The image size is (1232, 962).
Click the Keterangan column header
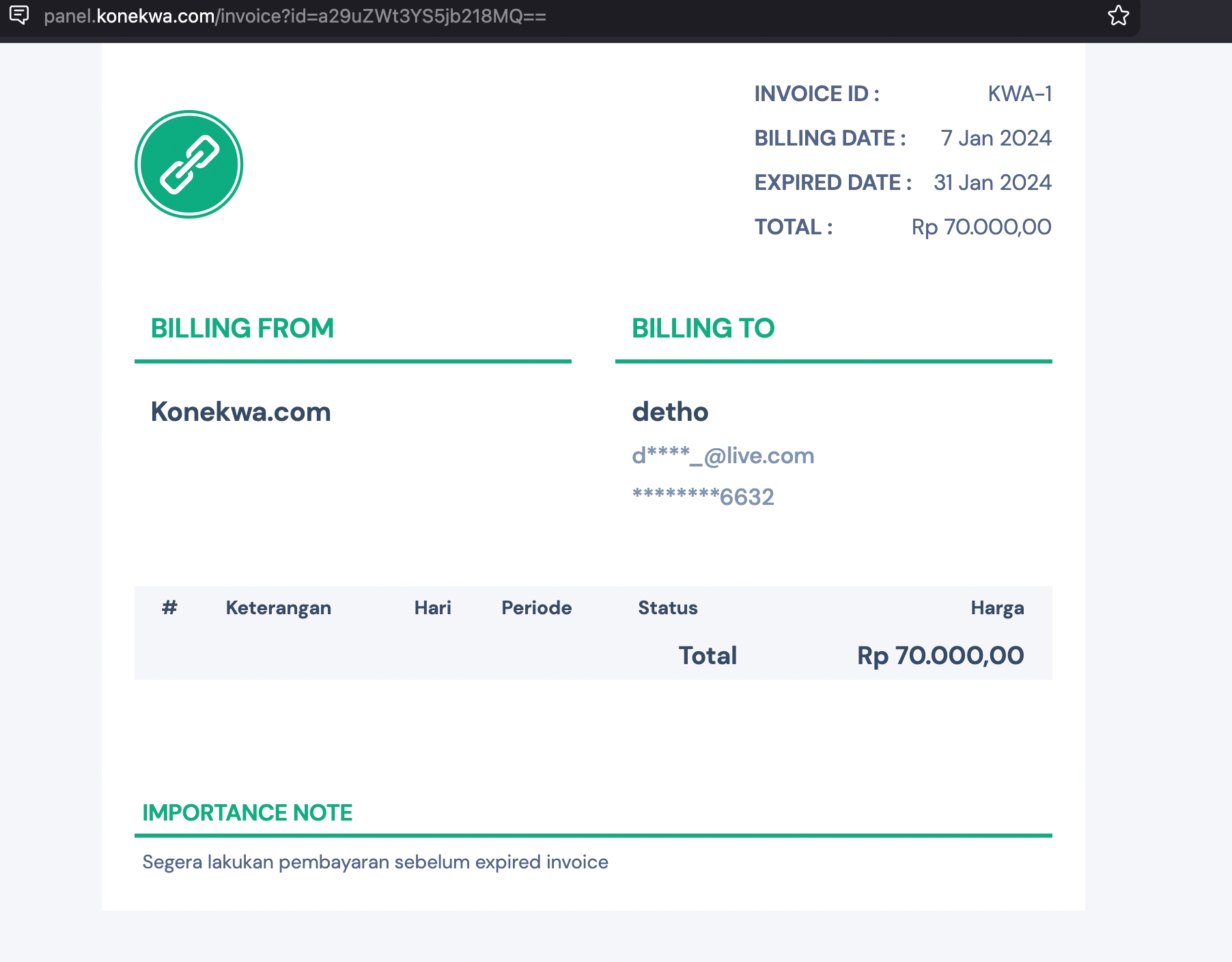click(x=278, y=608)
